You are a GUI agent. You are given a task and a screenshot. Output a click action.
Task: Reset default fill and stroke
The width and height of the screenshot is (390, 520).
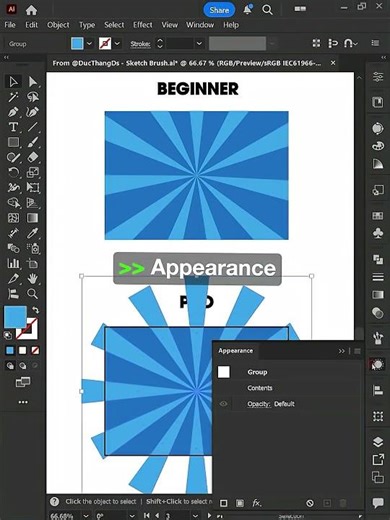8,335
